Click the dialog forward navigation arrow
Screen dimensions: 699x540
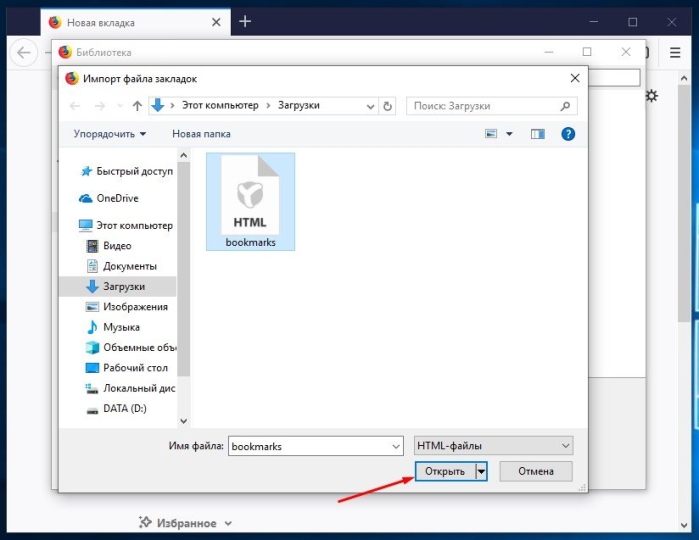tap(100, 106)
